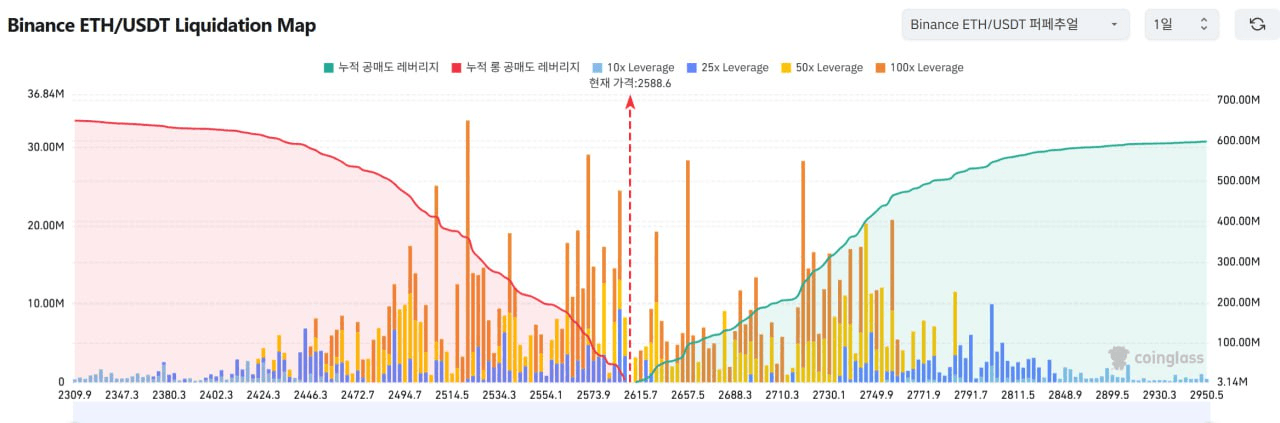Click the 2930.3 price axis label
1280x423 pixels.
[1159, 396]
